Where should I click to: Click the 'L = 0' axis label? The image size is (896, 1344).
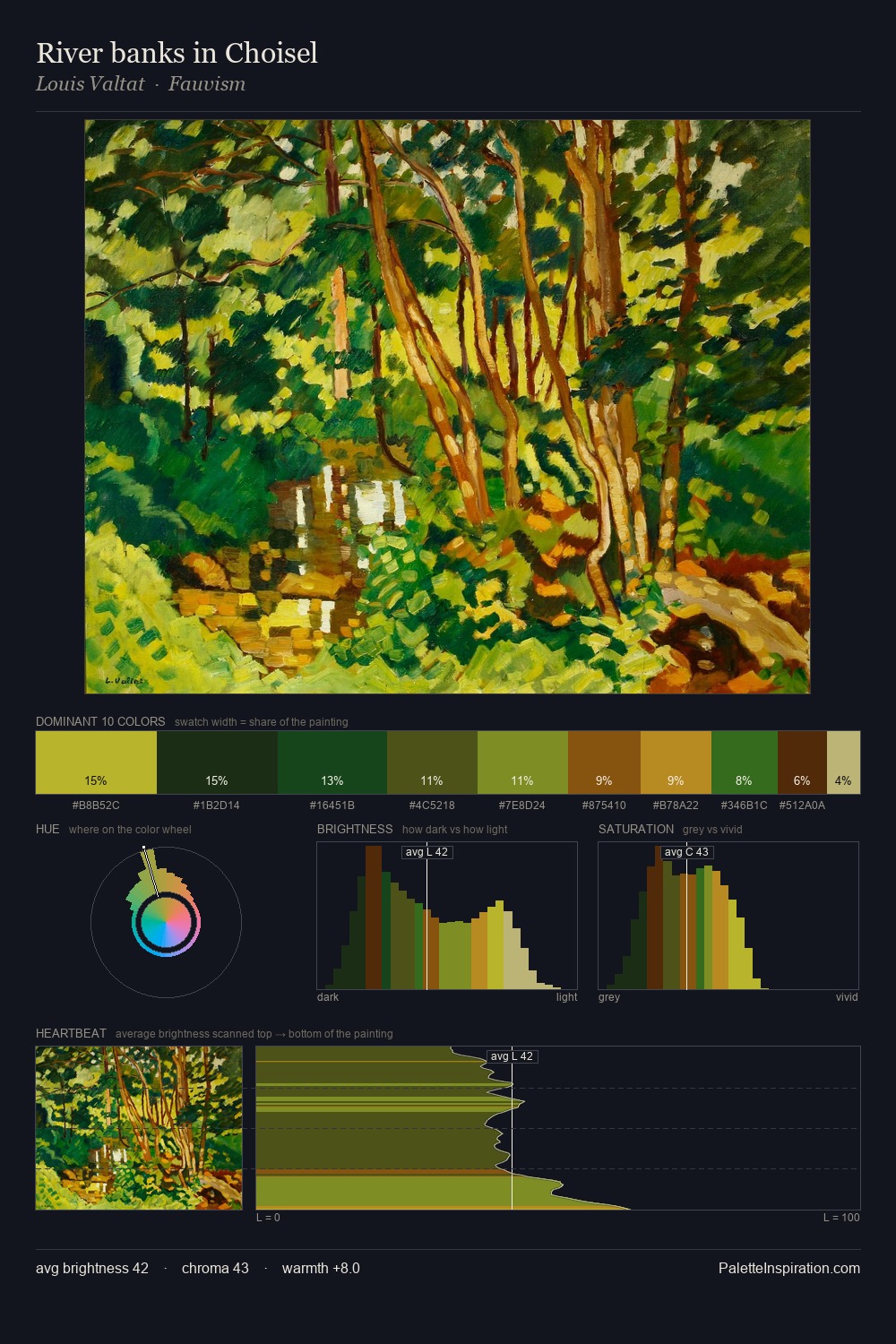click(268, 1218)
